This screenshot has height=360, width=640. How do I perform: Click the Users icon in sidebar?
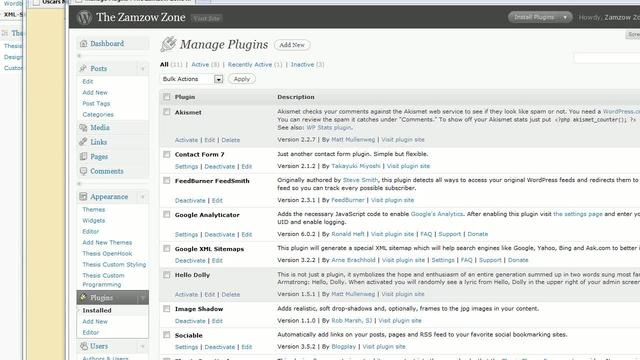pyautogui.click(x=84, y=346)
